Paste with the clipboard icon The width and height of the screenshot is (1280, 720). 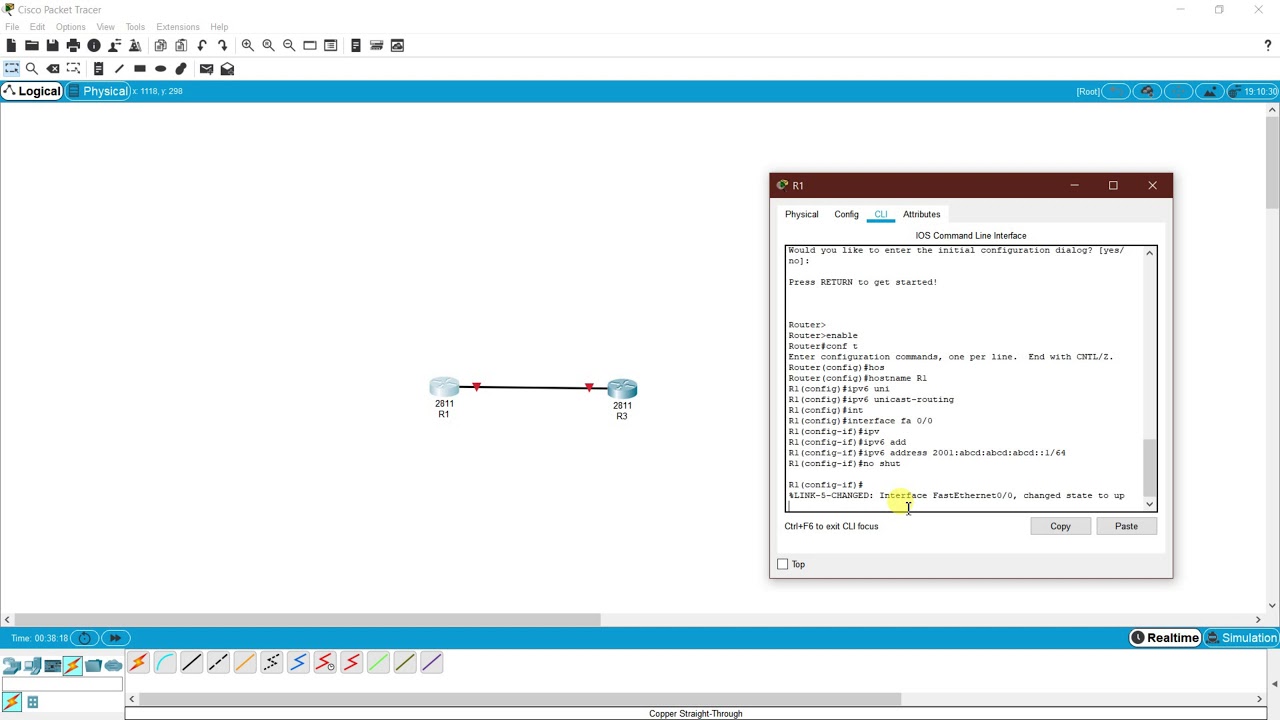pos(181,45)
